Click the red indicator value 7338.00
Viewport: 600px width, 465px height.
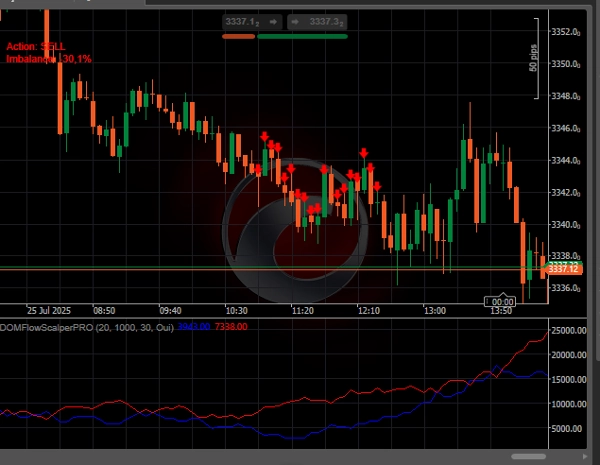tap(231, 327)
